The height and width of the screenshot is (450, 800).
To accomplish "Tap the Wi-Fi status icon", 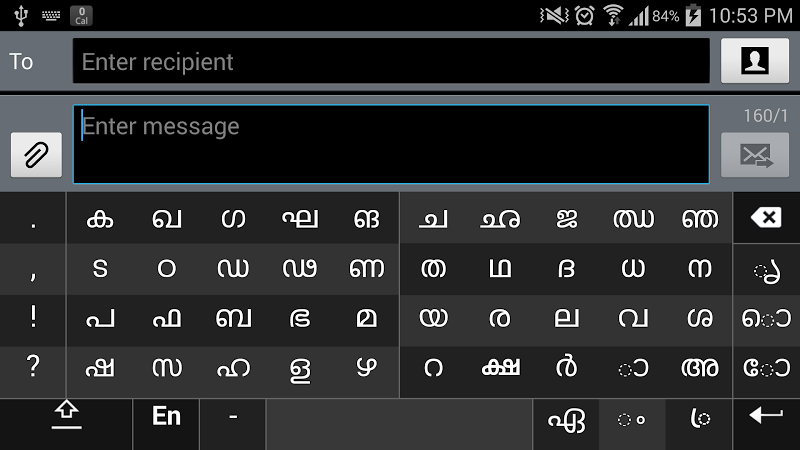I will click(613, 15).
